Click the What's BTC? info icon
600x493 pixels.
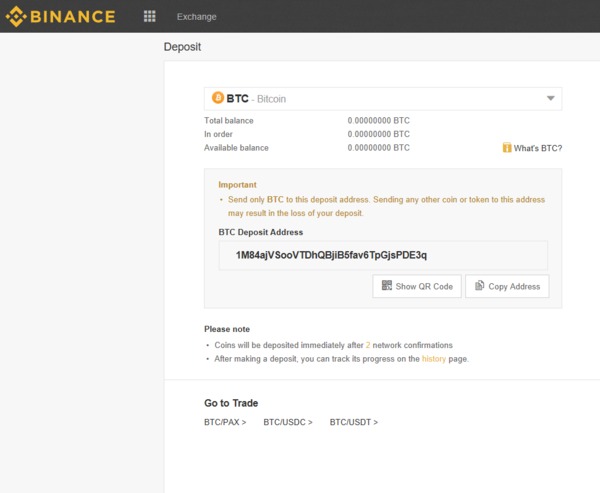pos(507,147)
